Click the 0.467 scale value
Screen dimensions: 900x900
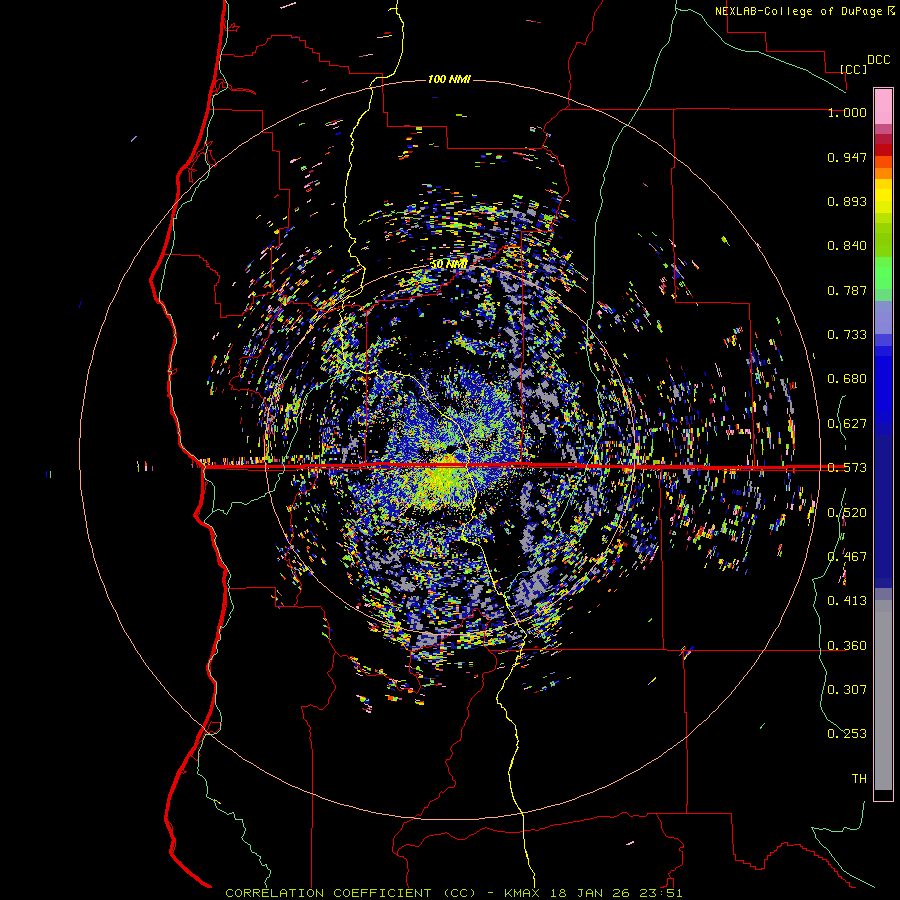[847, 557]
